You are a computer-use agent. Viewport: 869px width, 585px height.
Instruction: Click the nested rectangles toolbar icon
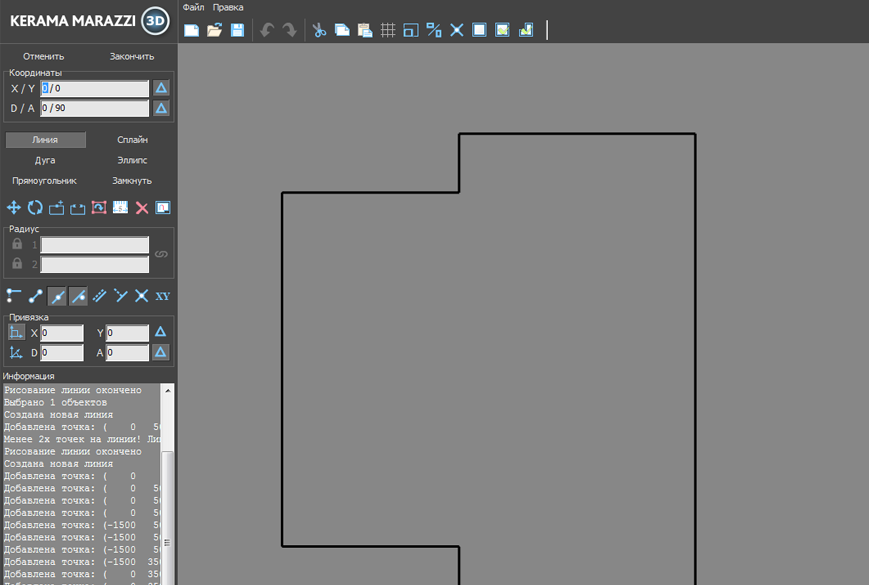click(x=411, y=30)
